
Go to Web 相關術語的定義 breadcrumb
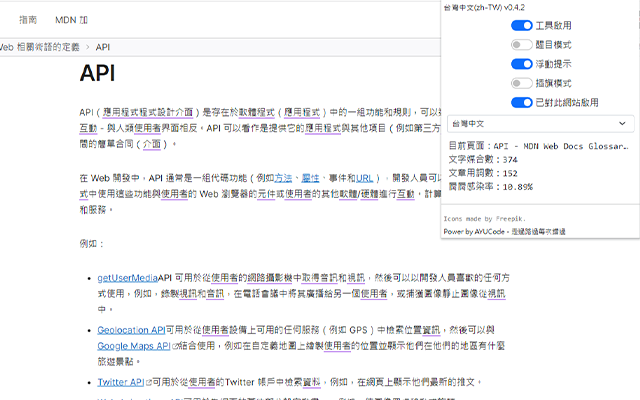tap(40, 47)
